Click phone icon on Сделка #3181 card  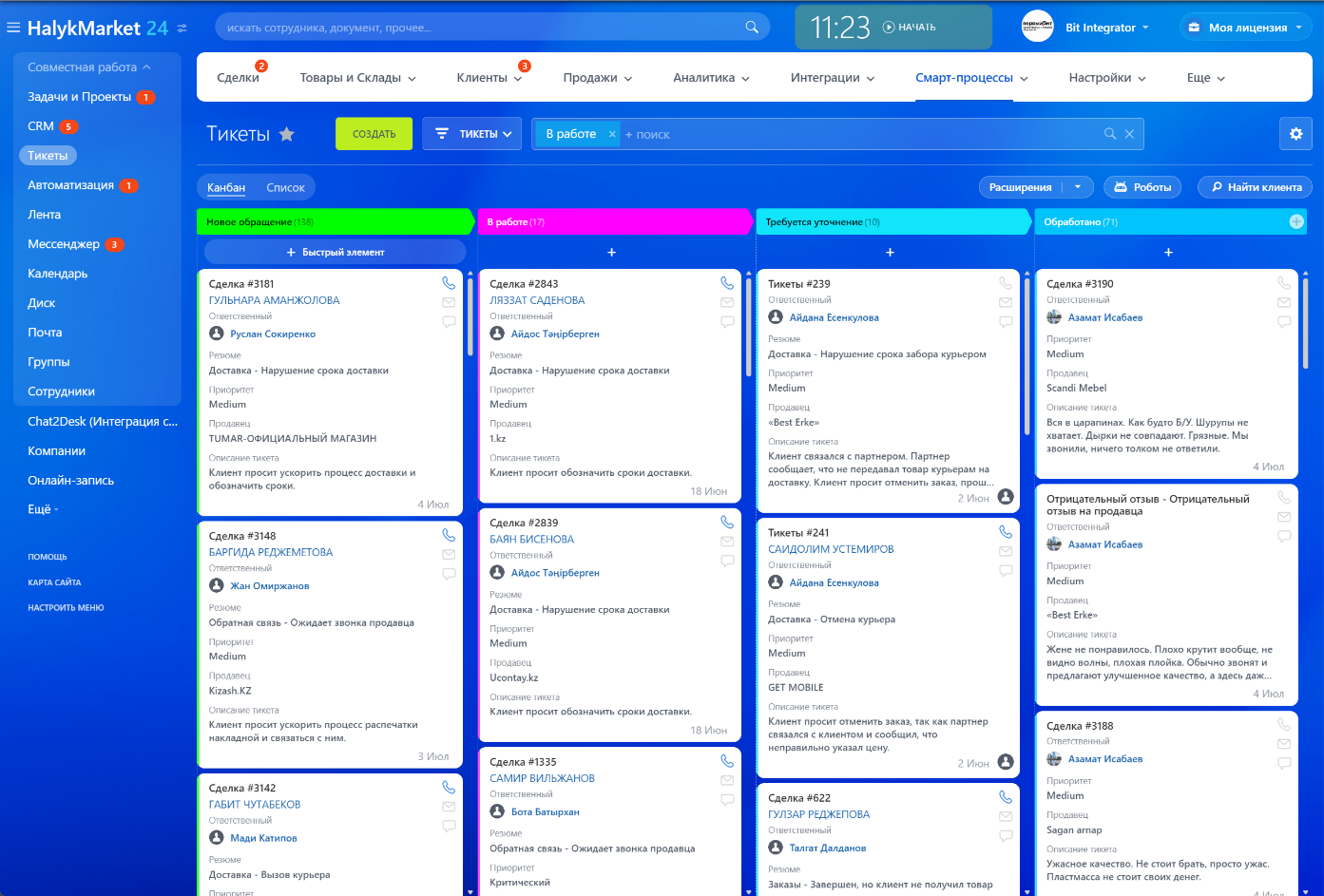[x=449, y=283]
